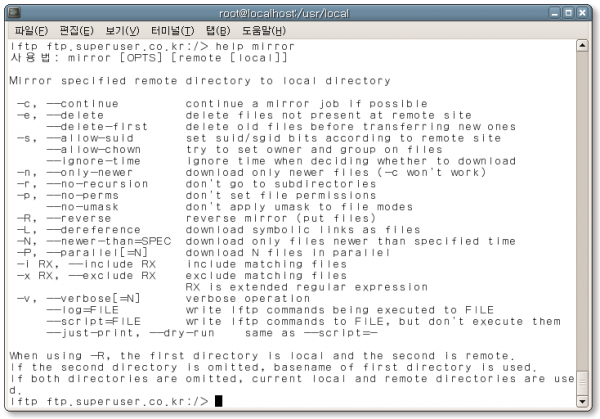The width and height of the screenshot is (600, 419).
Task: Click the scrollbar down arrow
Action: pyautogui.click(x=582, y=401)
